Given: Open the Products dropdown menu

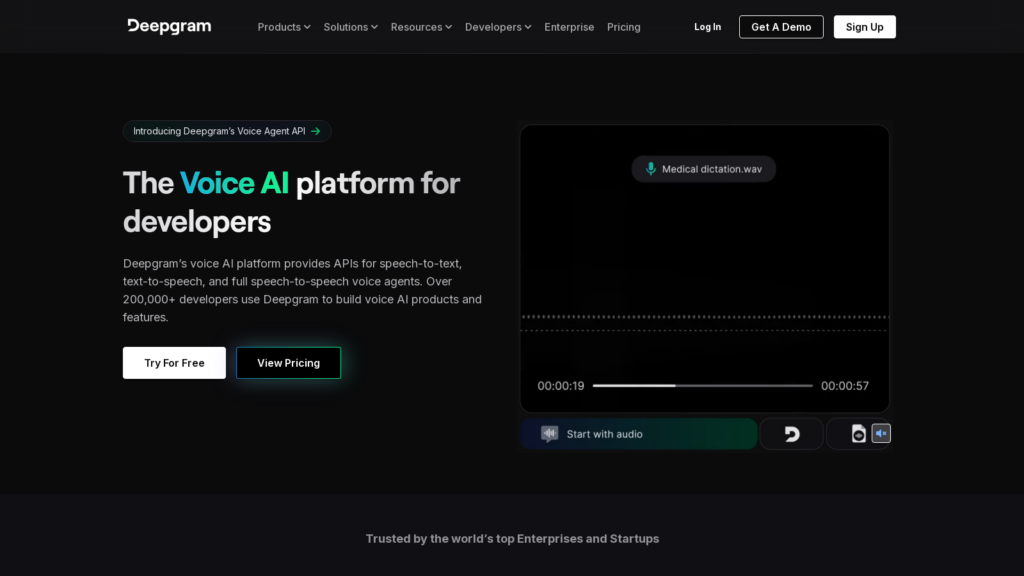Looking at the screenshot, I should pos(283,27).
